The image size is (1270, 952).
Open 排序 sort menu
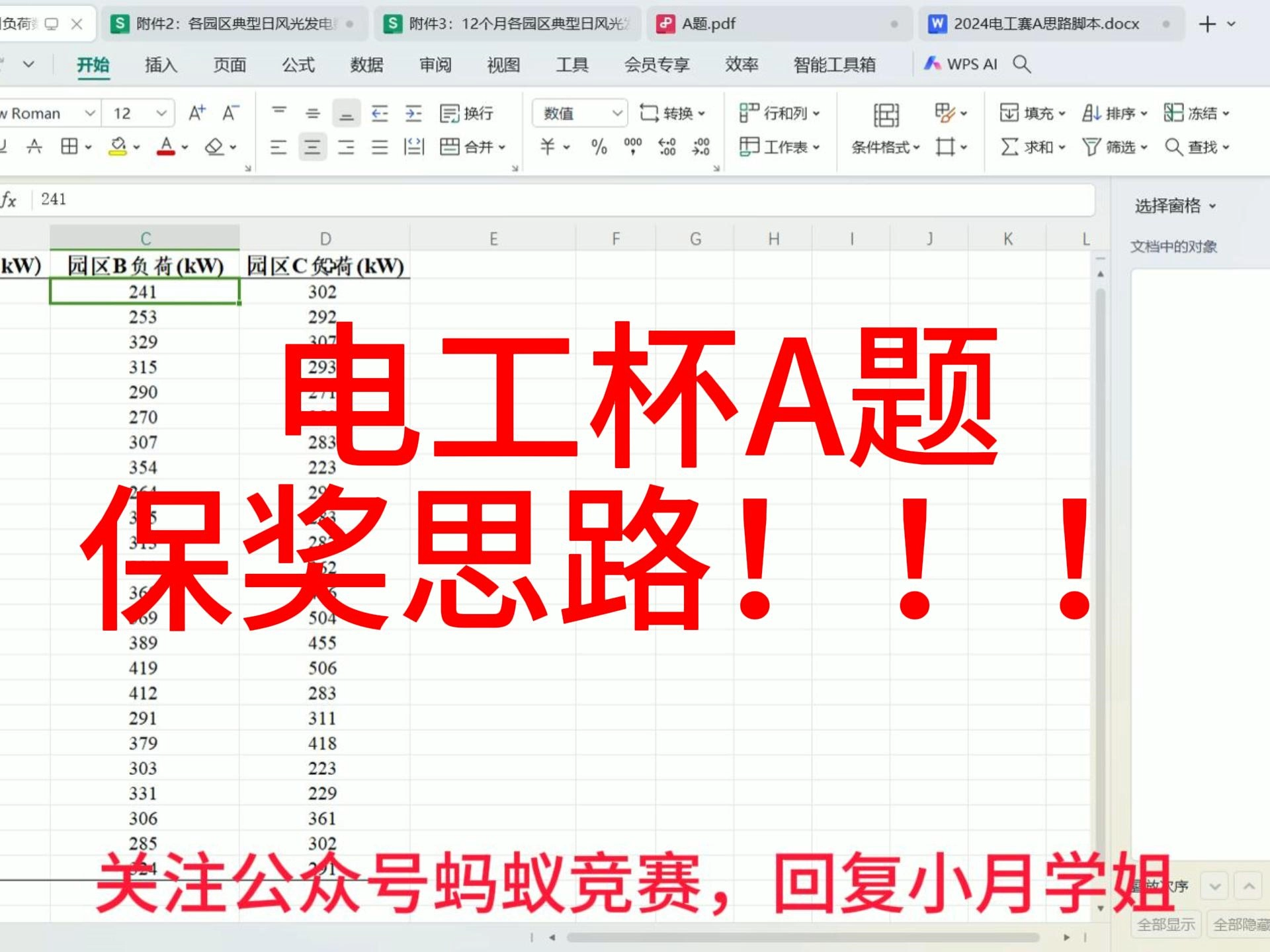pyautogui.click(x=1115, y=113)
